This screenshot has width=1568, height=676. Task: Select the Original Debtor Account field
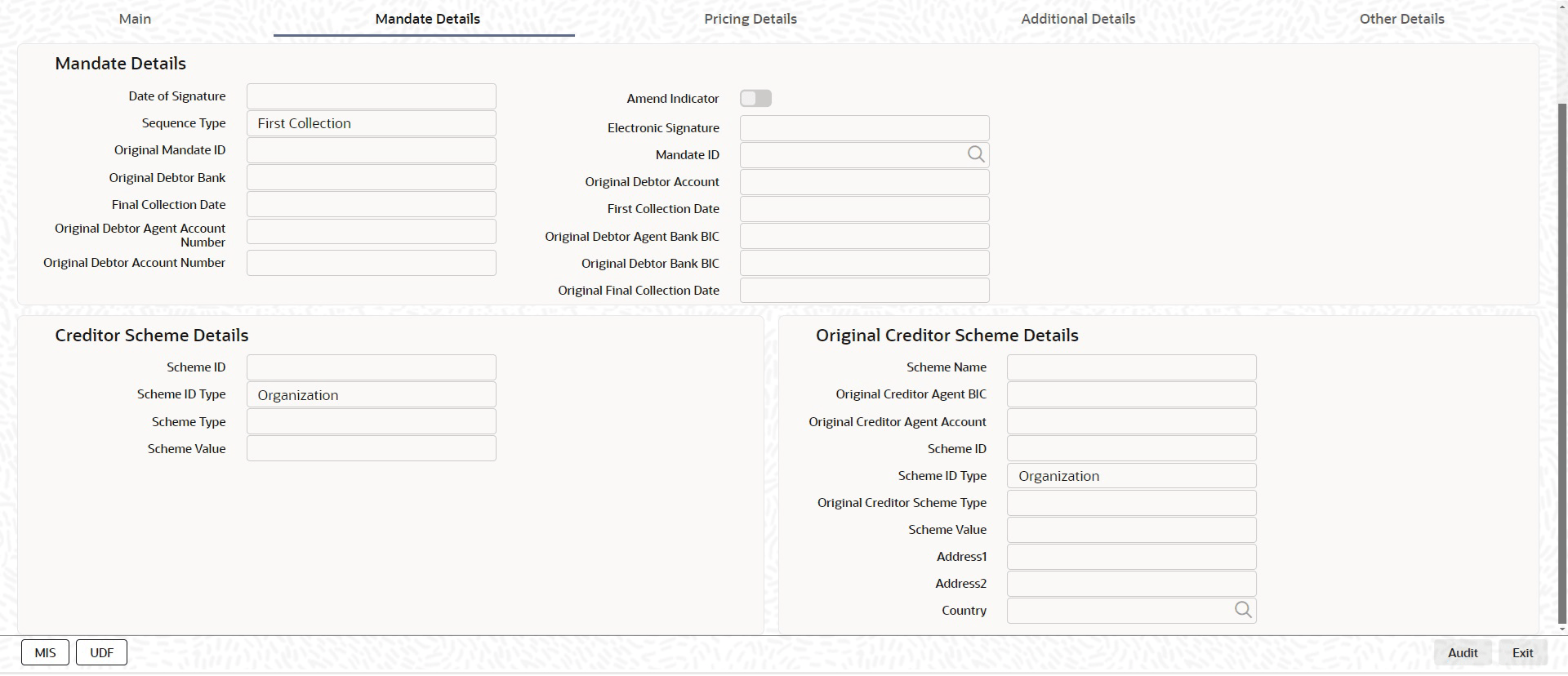[x=865, y=182]
